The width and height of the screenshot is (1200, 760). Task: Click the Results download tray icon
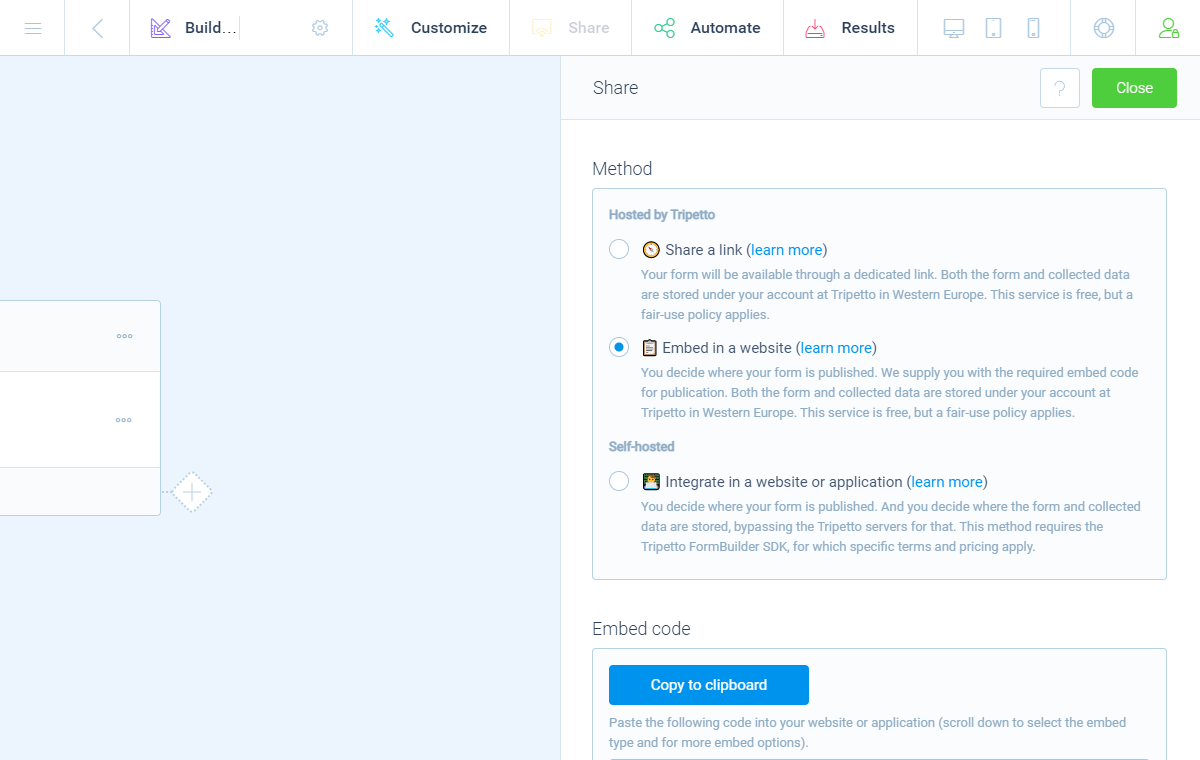tap(815, 28)
